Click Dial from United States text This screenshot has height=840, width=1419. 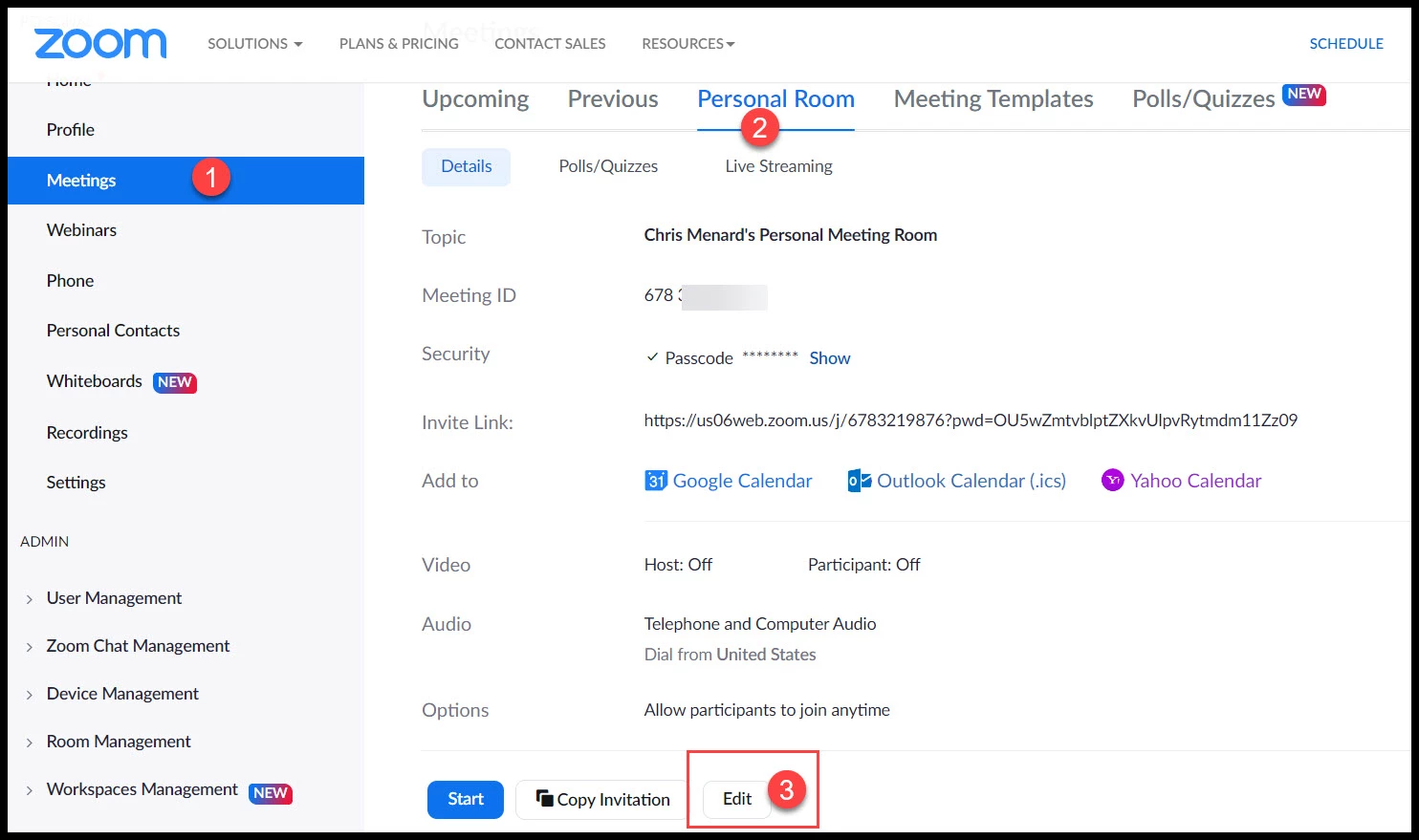[730, 655]
